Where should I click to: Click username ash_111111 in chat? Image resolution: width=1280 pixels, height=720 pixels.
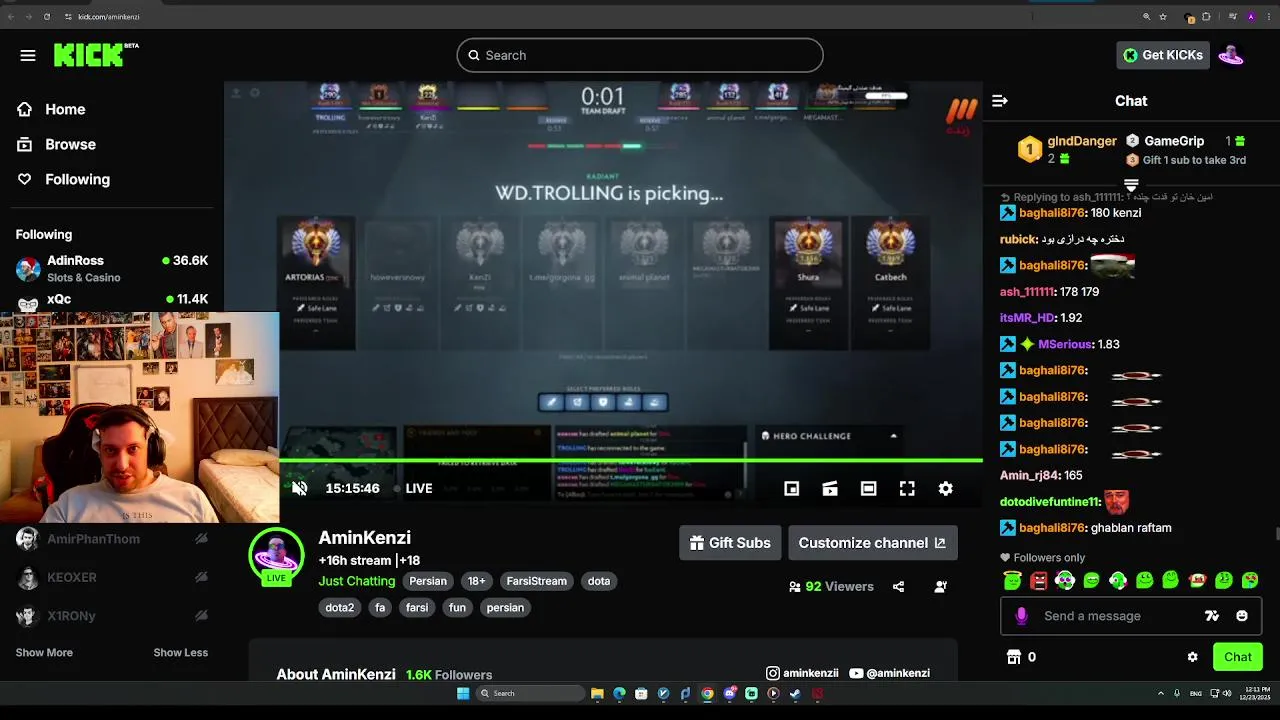[x=1027, y=291]
